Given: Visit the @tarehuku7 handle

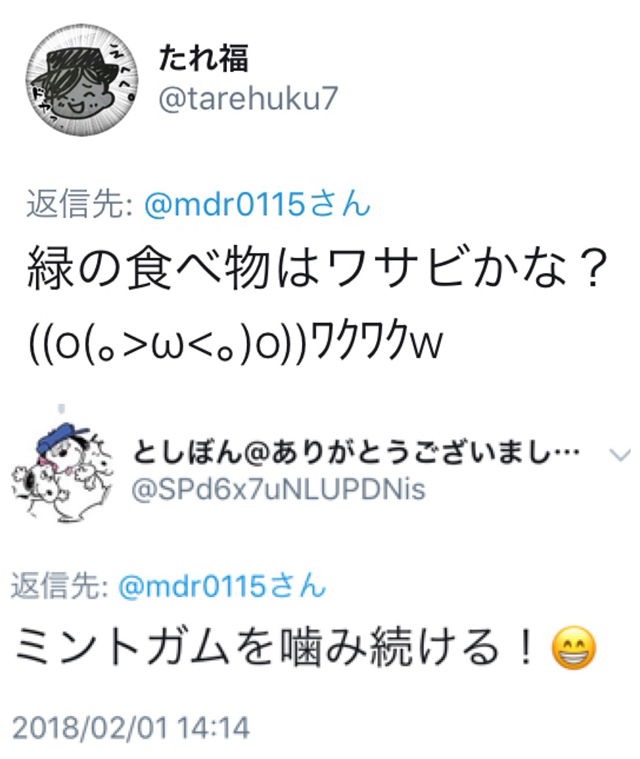Looking at the screenshot, I should pos(247,99).
